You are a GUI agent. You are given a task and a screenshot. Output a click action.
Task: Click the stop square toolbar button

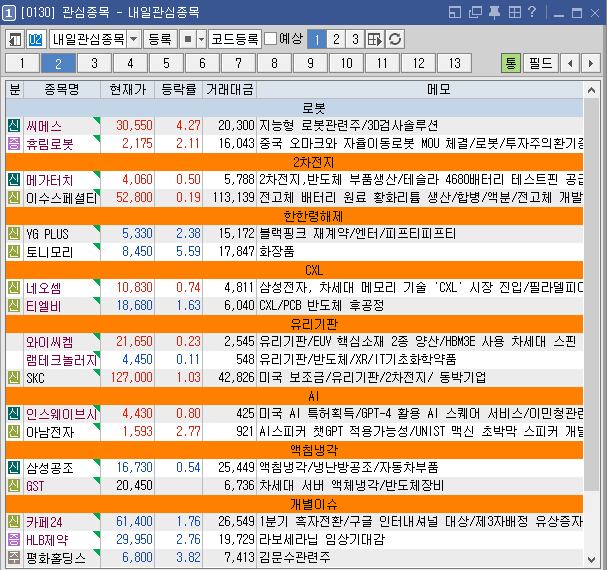(188, 39)
